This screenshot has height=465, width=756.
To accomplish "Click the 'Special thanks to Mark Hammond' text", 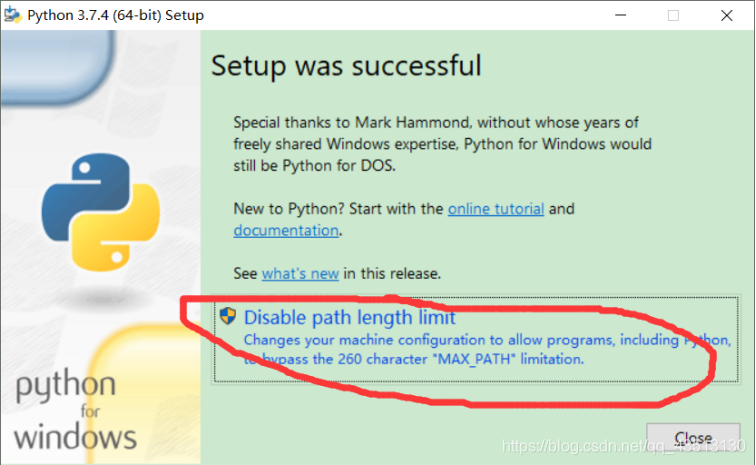I will point(442,144).
